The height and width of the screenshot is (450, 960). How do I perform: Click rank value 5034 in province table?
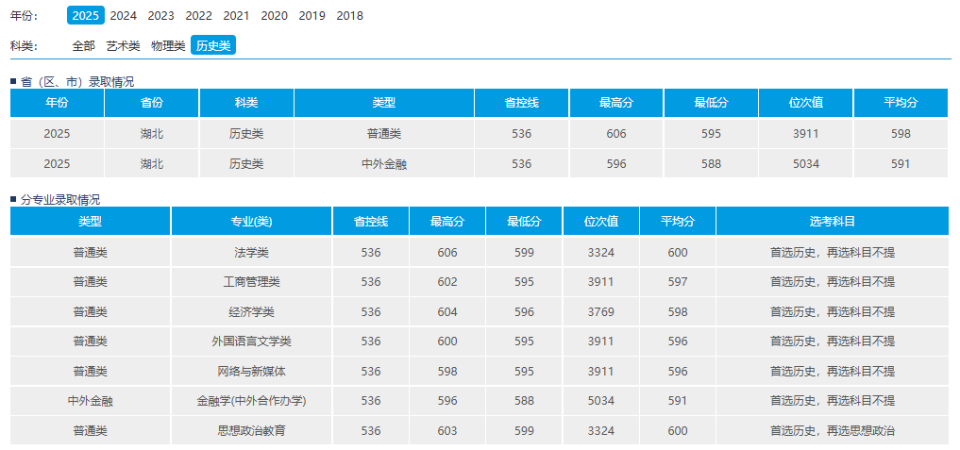pos(806,164)
